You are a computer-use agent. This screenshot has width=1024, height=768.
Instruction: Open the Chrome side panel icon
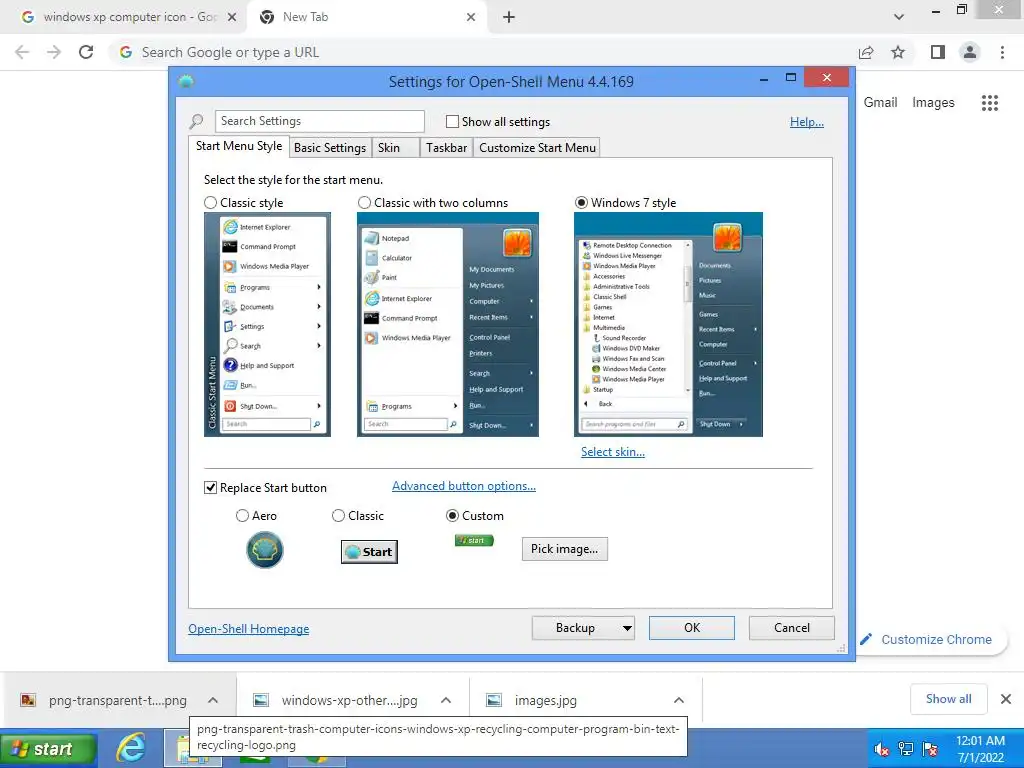pos(938,52)
